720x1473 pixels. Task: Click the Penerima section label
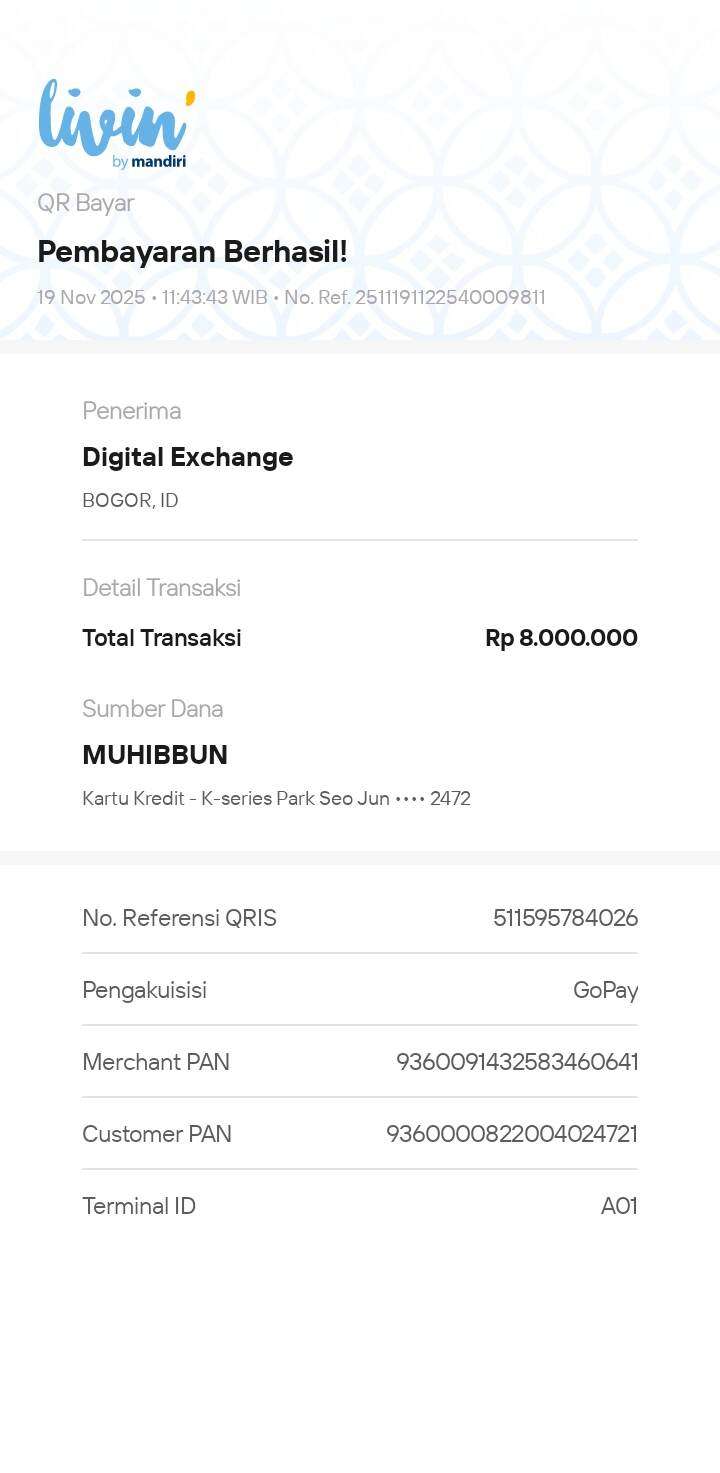(131, 411)
